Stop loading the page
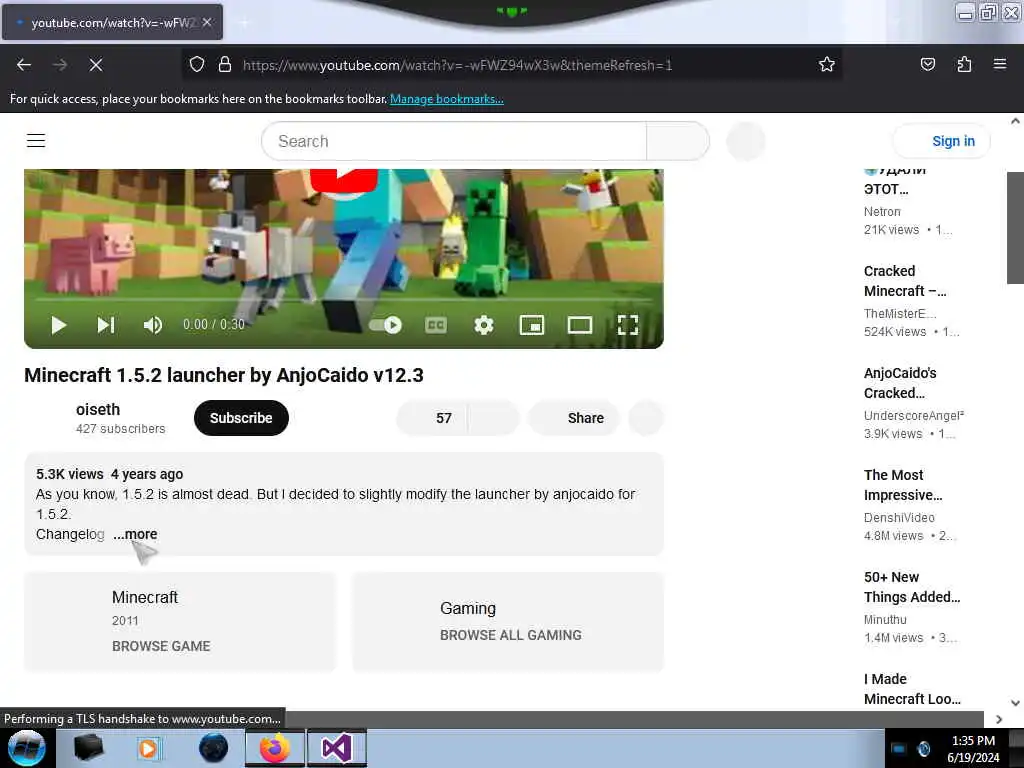 [95, 65]
